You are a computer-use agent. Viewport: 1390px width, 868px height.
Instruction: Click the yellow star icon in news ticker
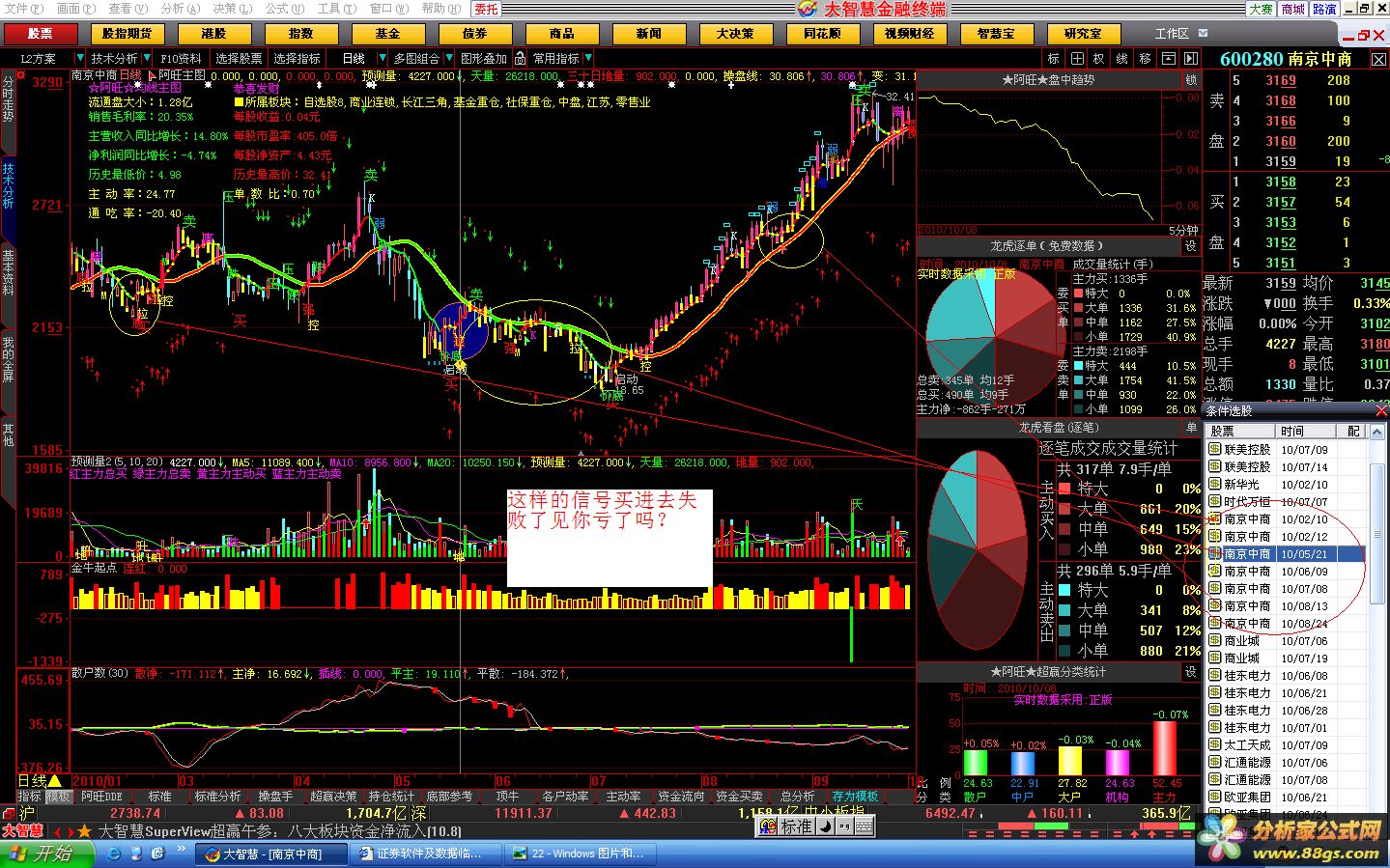(84, 831)
